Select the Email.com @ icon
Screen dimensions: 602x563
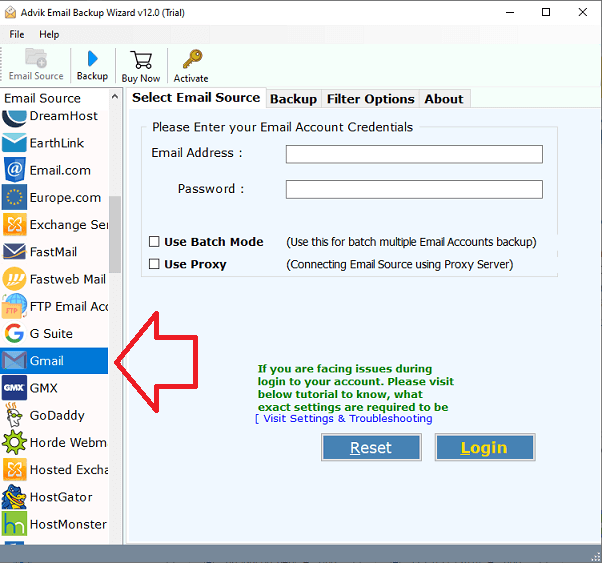pos(15,170)
